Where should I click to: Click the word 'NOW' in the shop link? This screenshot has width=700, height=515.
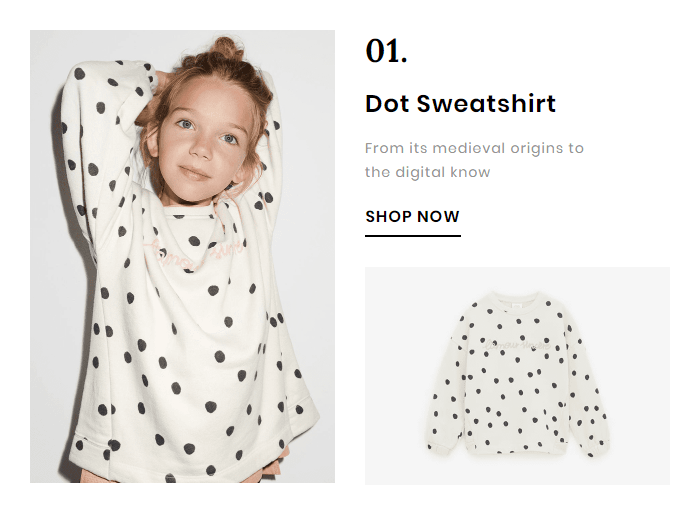439,216
